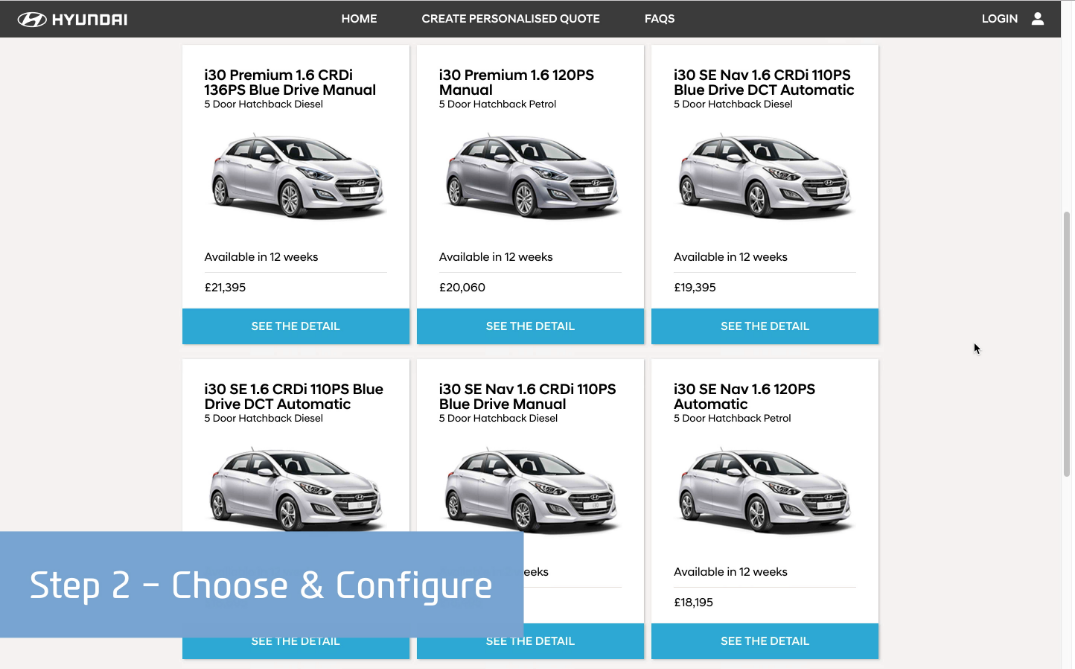Go to the FAQs page
This screenshot has width=1075, height=669.
tap(659, 19)
